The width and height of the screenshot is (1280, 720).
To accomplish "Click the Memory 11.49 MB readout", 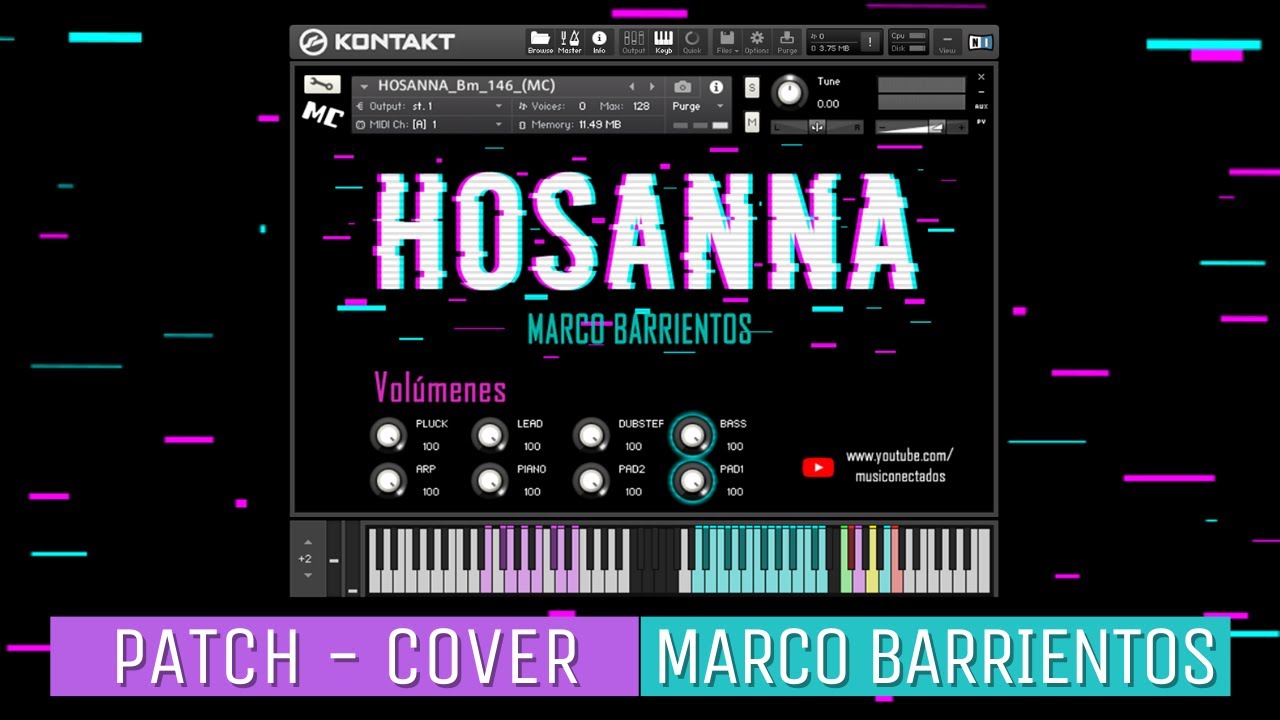I will 599,125.
